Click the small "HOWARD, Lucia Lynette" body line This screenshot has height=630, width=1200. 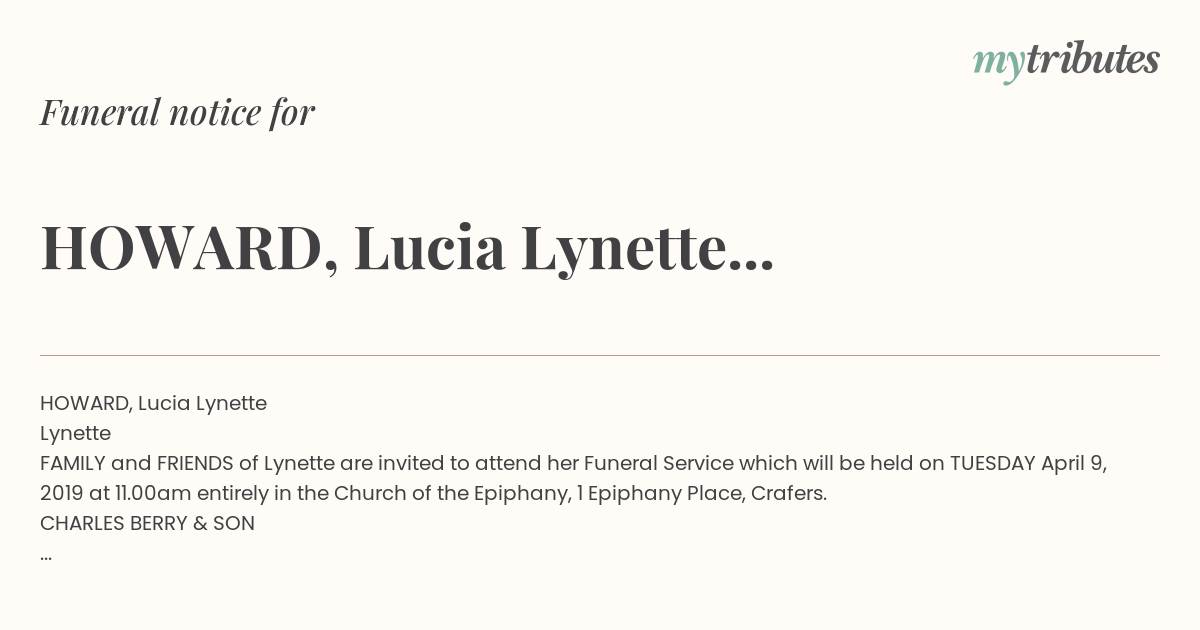click(153, 404)
